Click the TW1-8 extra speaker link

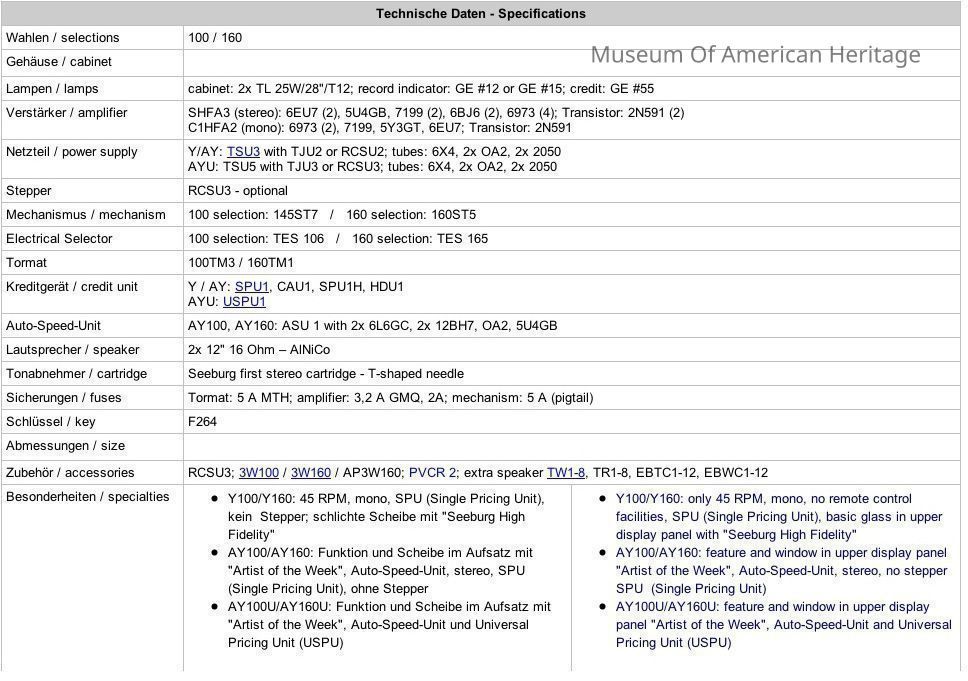(565, 473)
